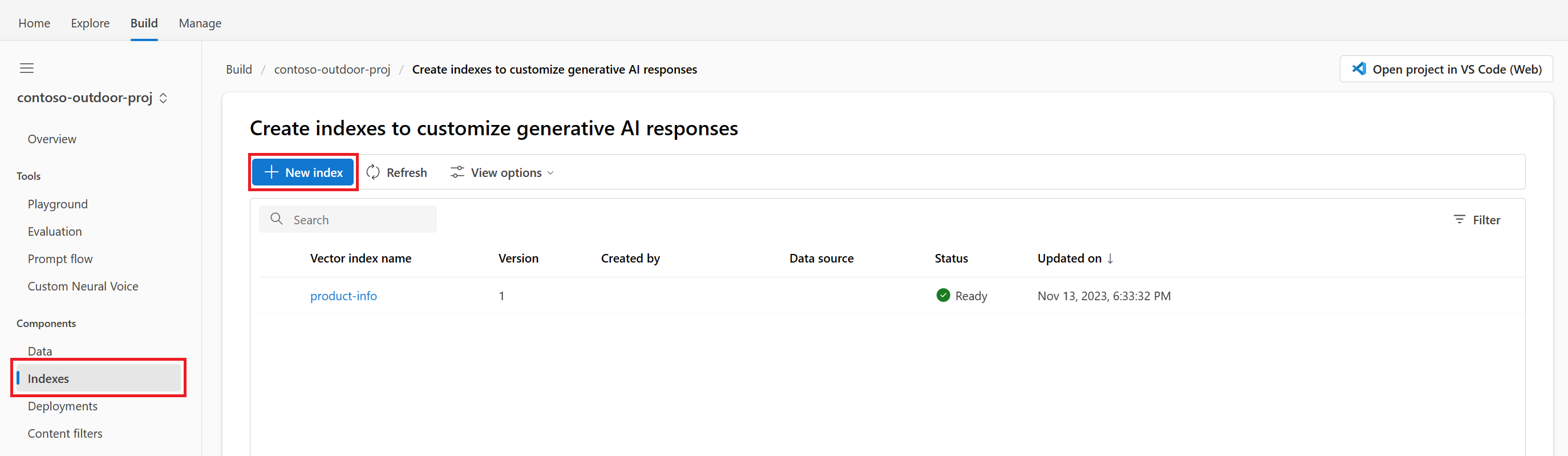This screenshot has height=456, width=1568.
Task: Navigate to Evaluation
Action: [55, 231]
